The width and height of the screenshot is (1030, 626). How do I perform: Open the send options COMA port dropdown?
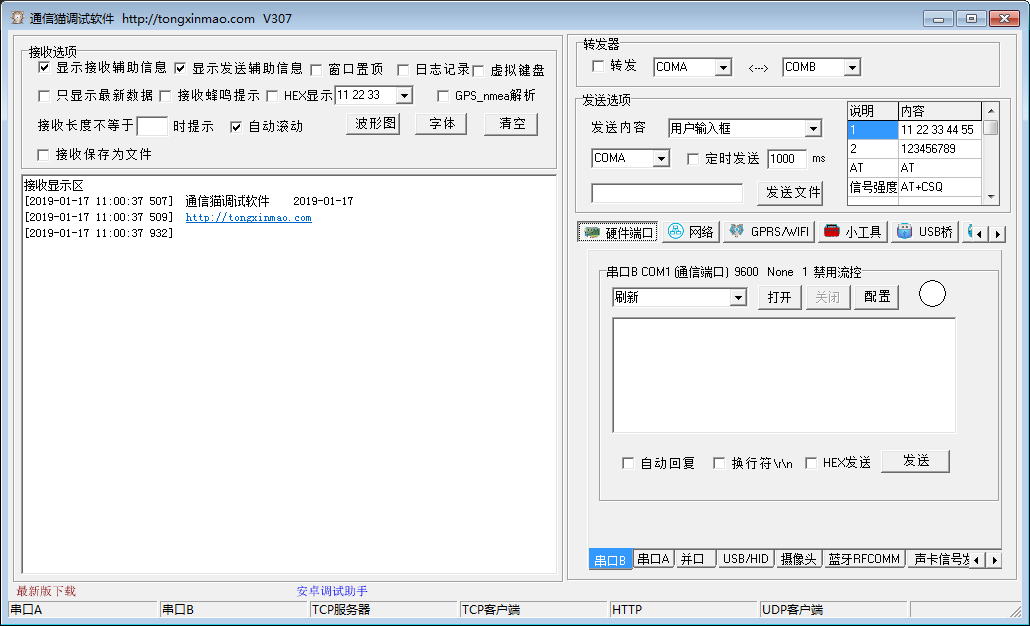click(661, 158)
